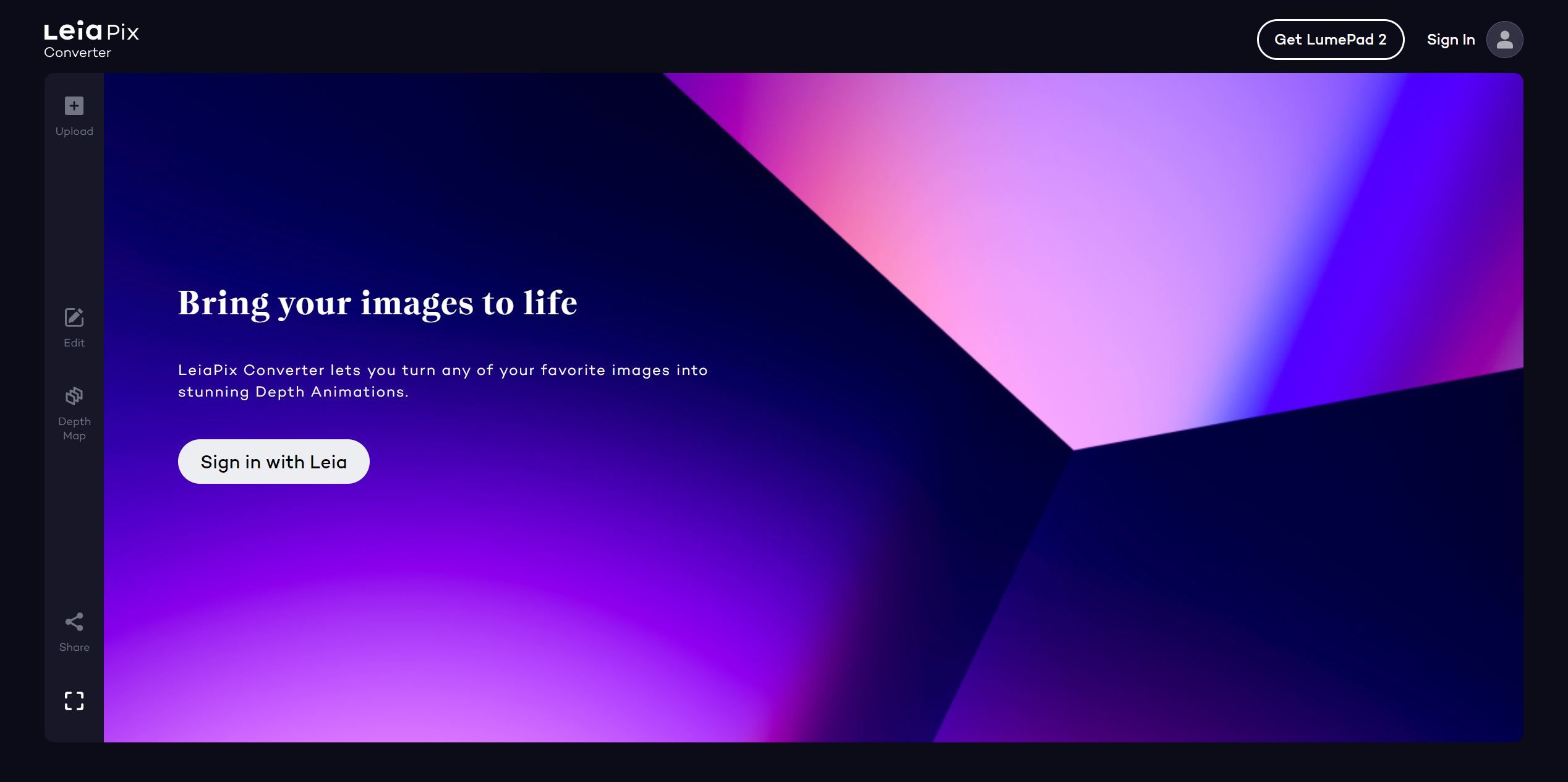1568x782 pixels.
Task: Click the "Upload" text label
Action: (74, 131)
